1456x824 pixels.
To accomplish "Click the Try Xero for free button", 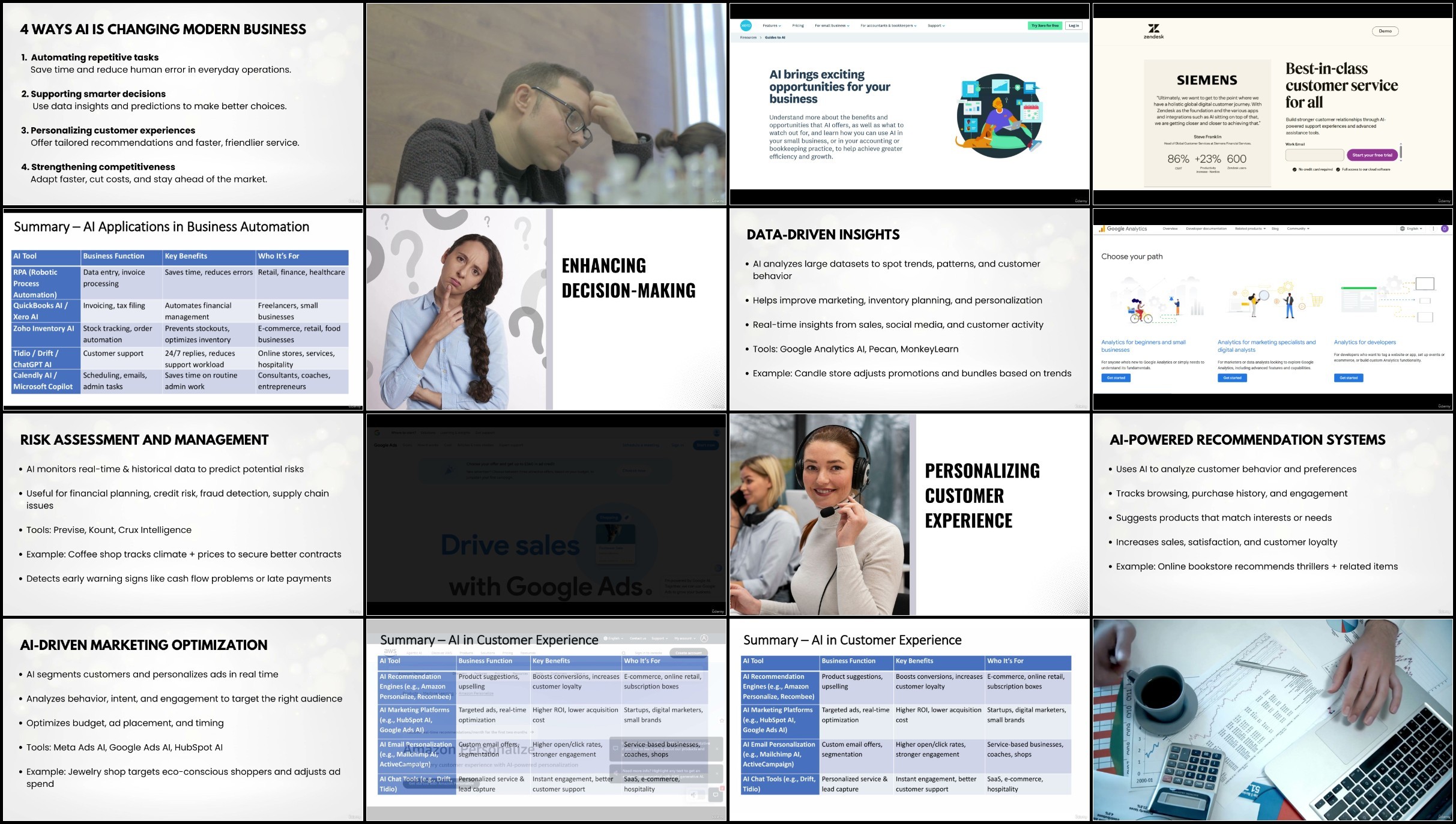I will (1045, 26).
